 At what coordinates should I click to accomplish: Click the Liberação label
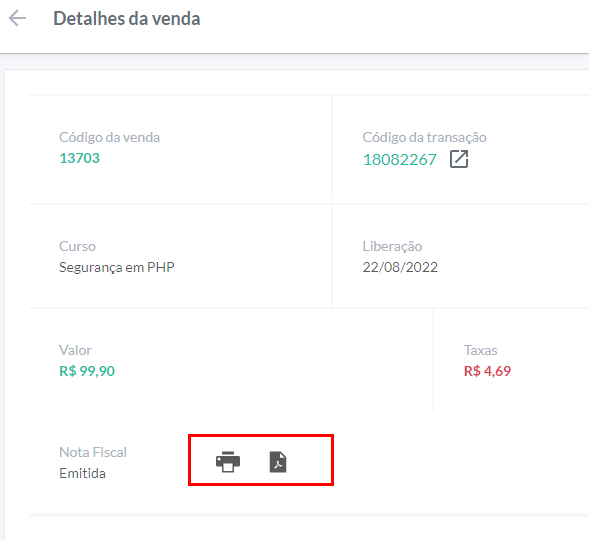point(393,246)
